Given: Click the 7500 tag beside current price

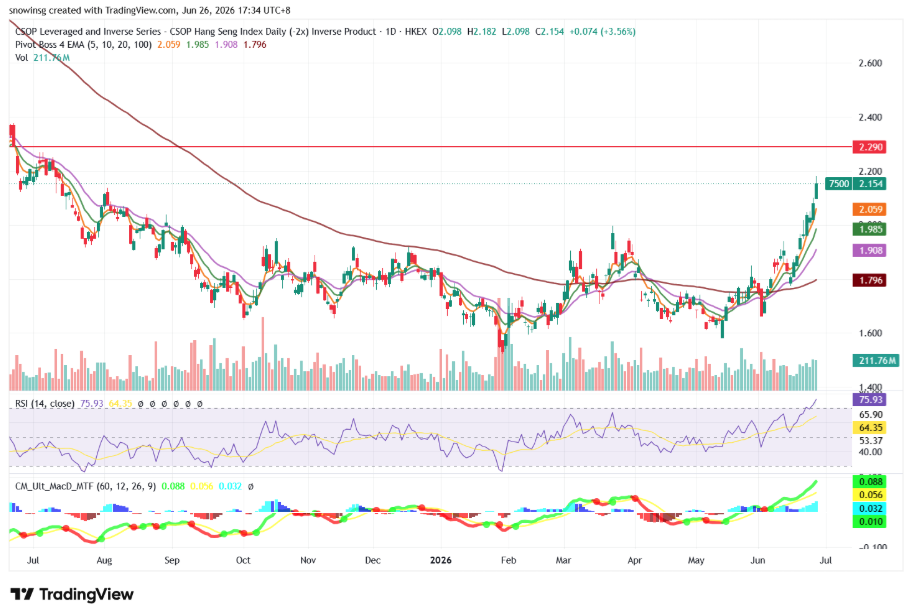Looking at the screenshot, I should coord(838,184).
